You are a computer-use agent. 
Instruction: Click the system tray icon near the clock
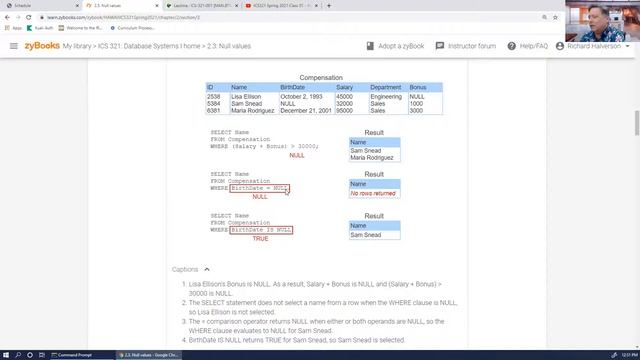click(x=614, y=355)
